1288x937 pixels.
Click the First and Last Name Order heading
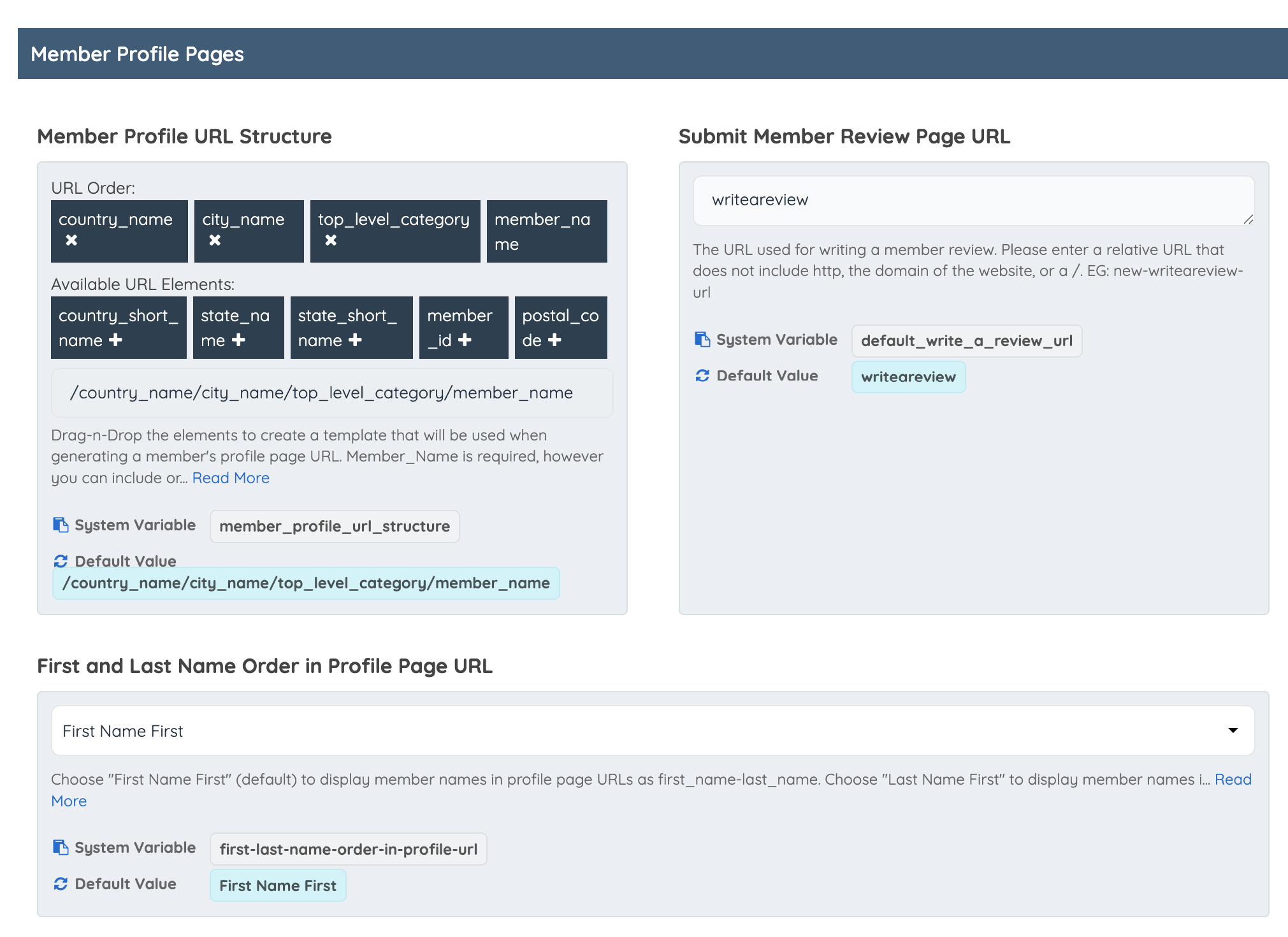coord(264,666)
